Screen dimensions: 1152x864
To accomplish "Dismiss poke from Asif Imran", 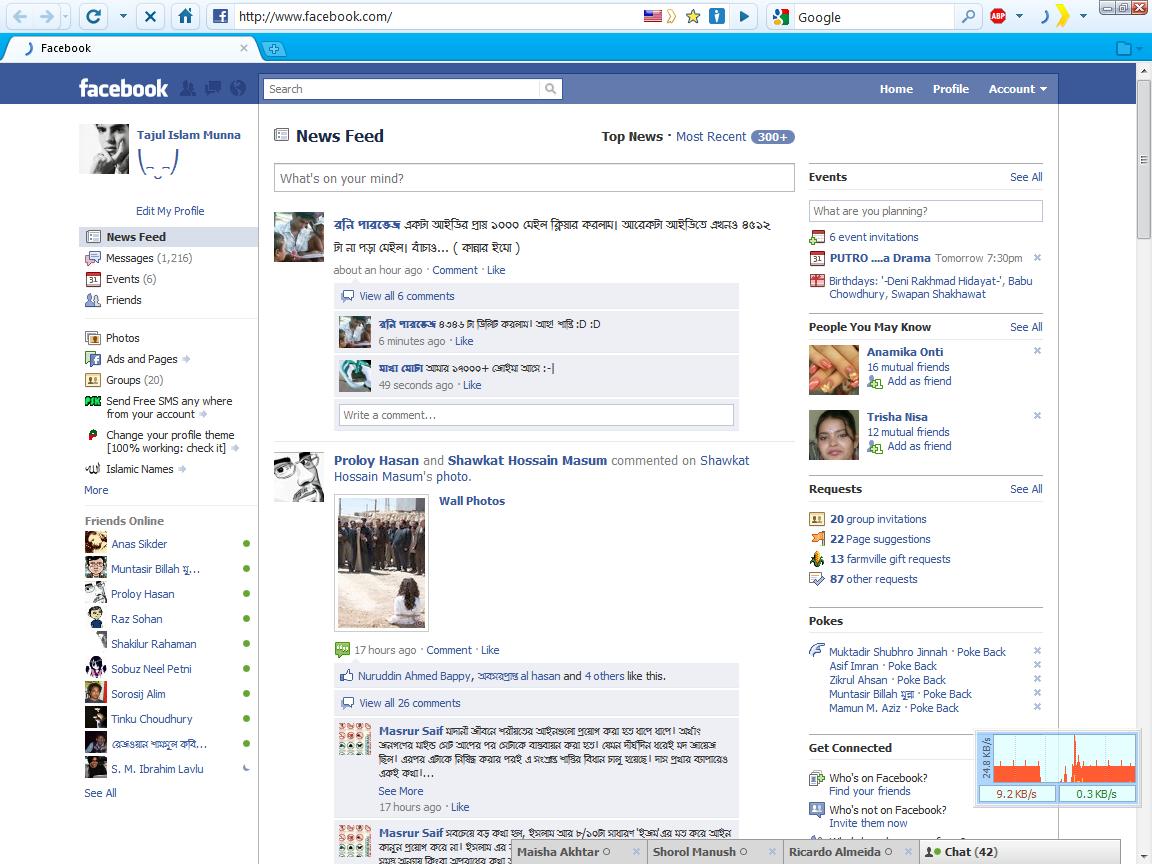I will pyautogui.click(x=1037, y=665).
